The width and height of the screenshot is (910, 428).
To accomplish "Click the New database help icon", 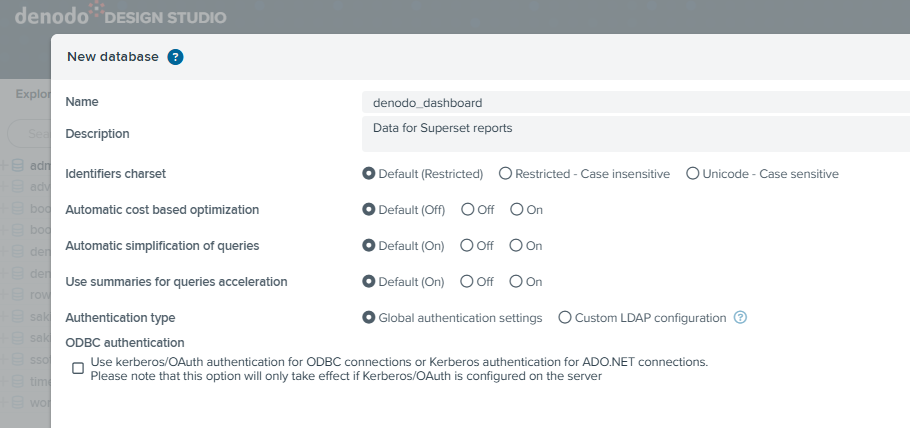I will (x=175, y=57).
